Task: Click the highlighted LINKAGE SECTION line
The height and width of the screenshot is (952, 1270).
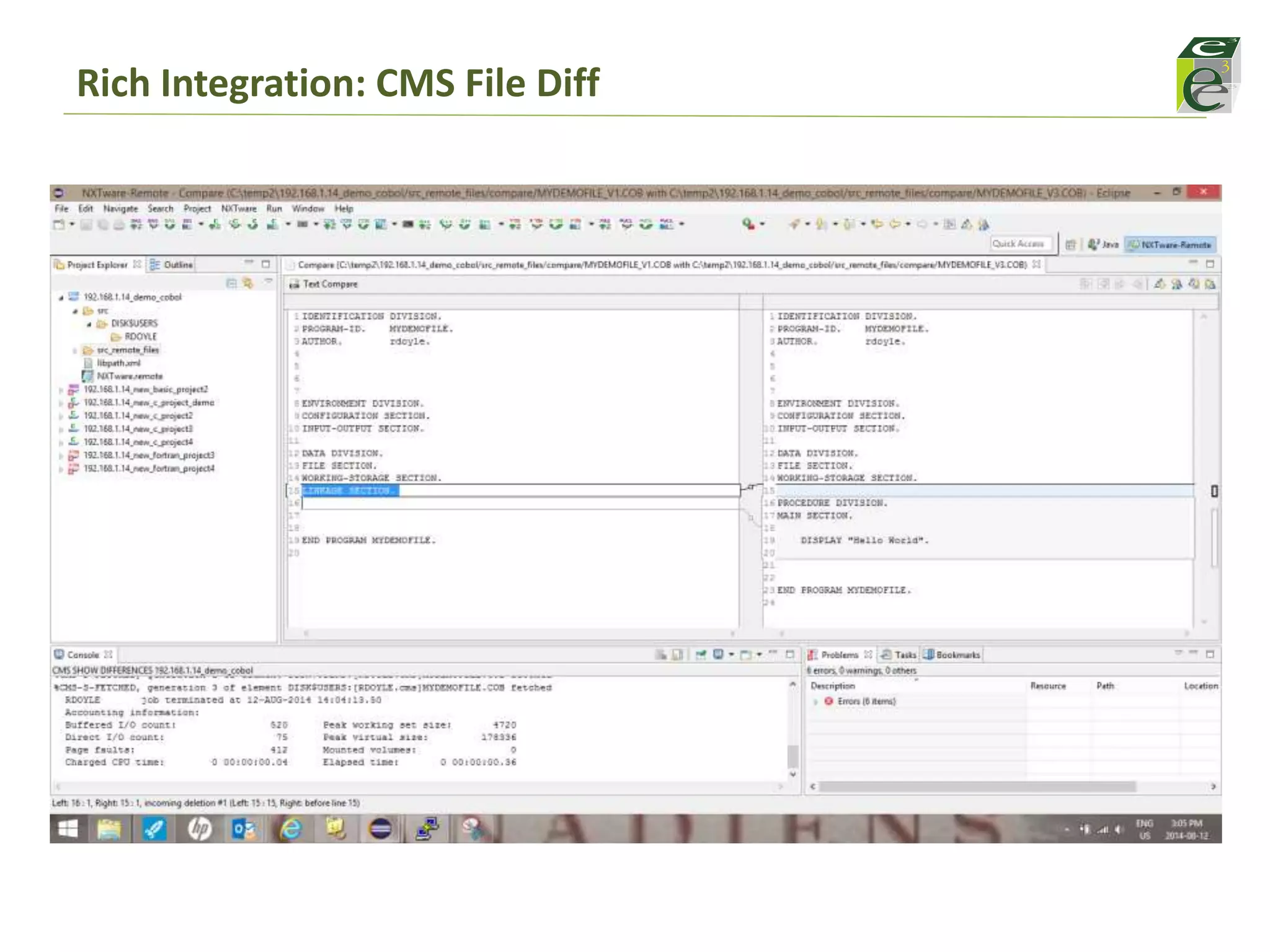Action: 350,491
